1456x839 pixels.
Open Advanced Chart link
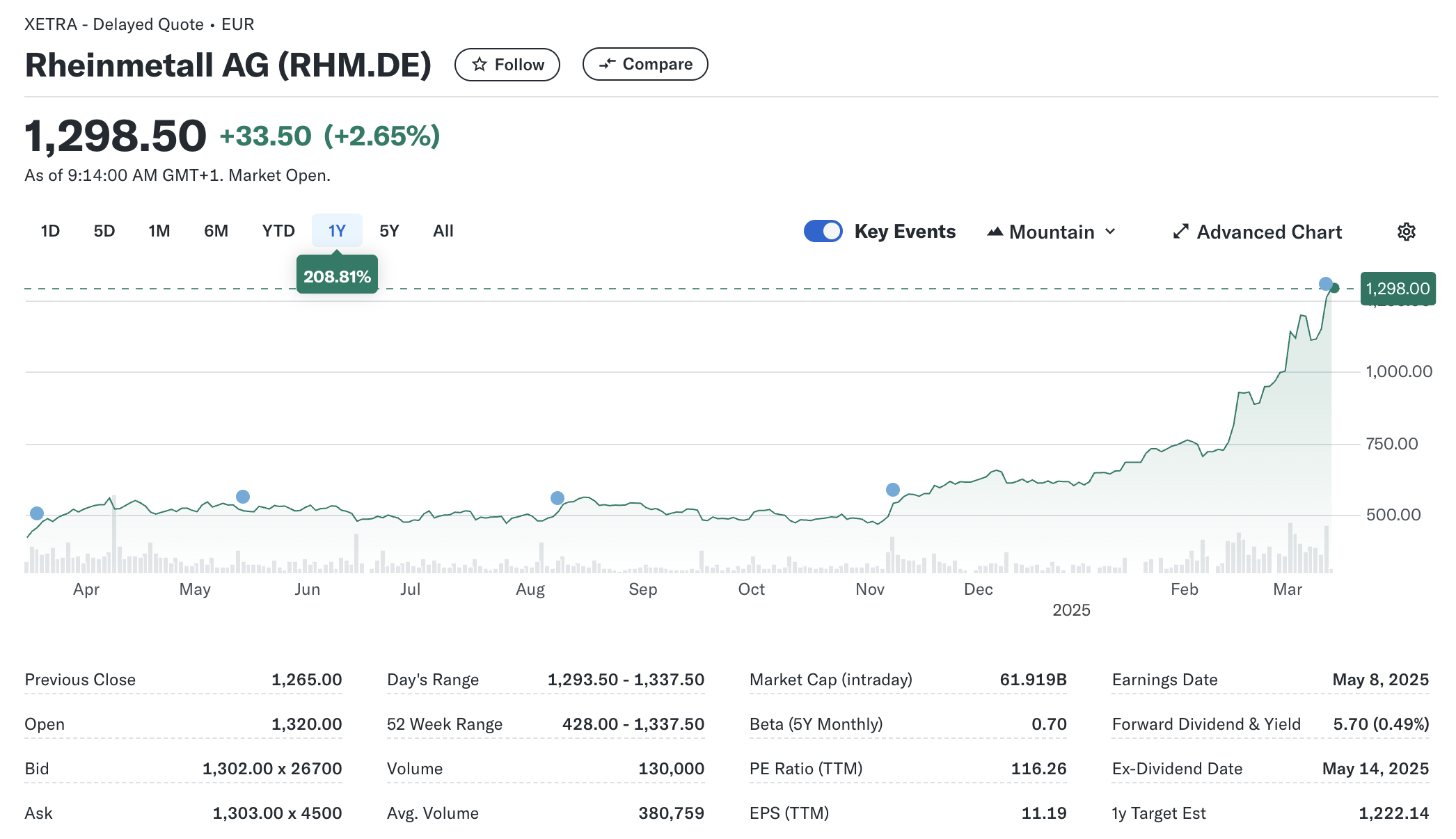(x=1269, y=232)
